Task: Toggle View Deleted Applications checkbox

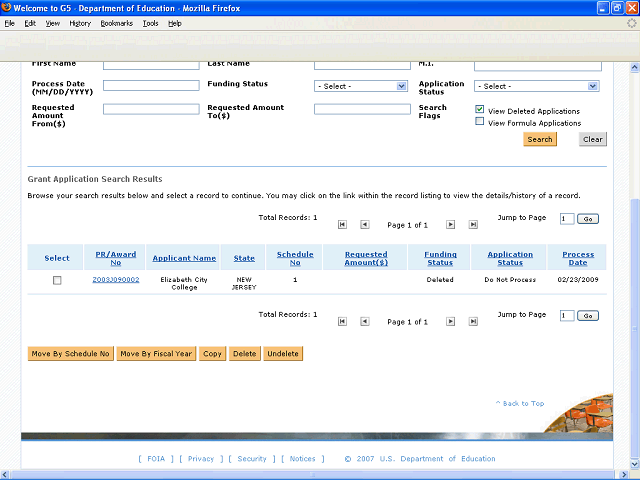Action: pyautogui.click(x=480, y=109)
